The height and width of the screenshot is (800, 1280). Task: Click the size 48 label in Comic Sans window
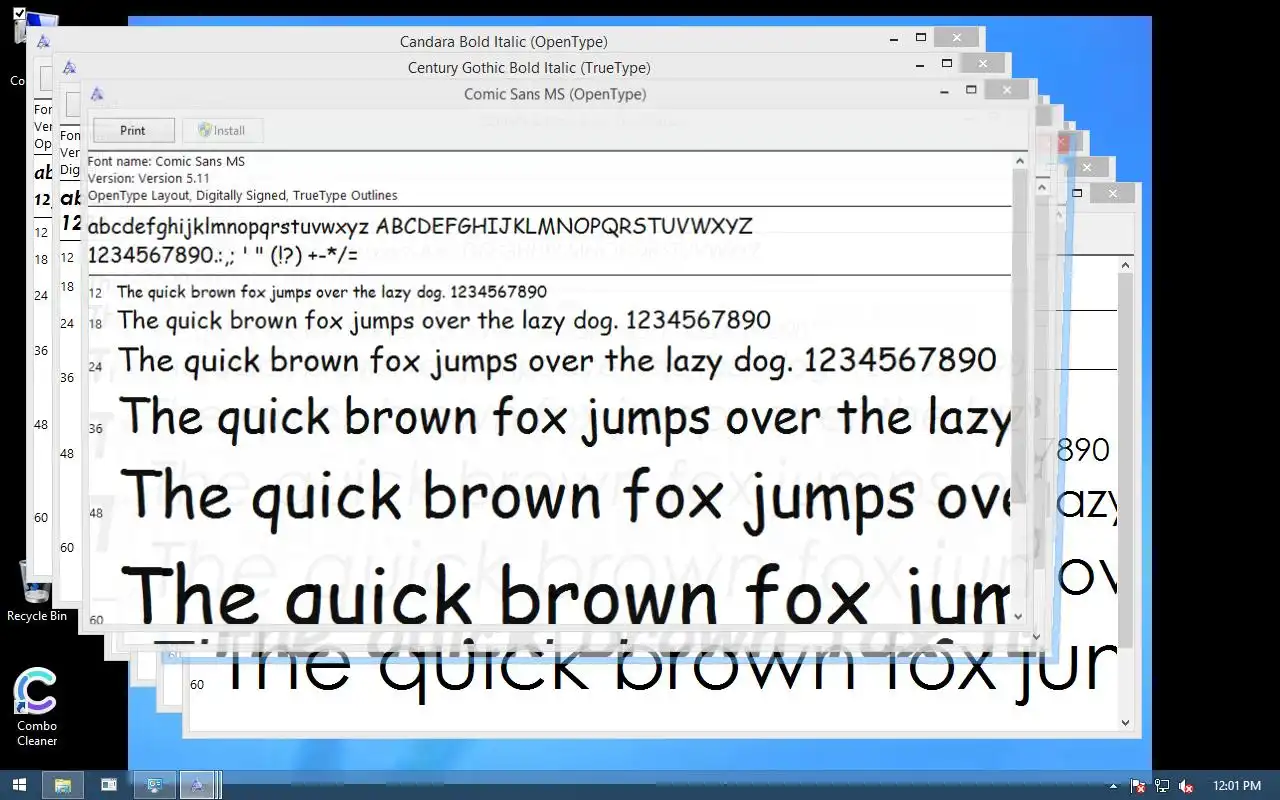click(x=95, y=513)
